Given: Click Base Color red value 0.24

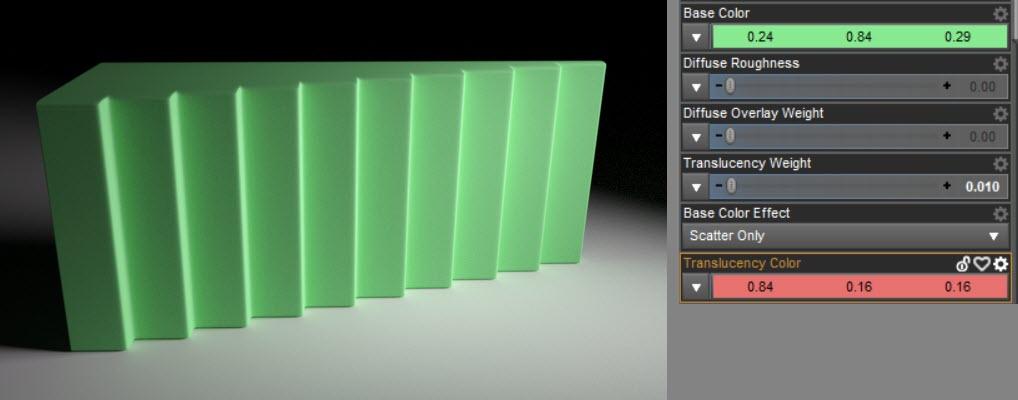Looking at the screenshot, I should (760, 37).
